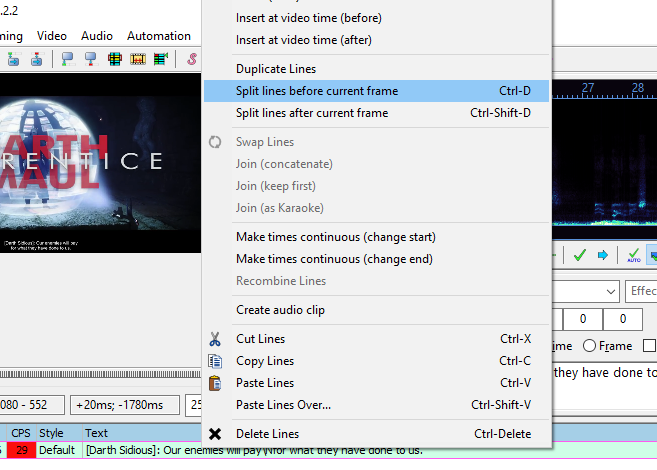657x470 pixels.
Task: Choose Paste Lines Over... entry
Action: [x=376, y=405]
